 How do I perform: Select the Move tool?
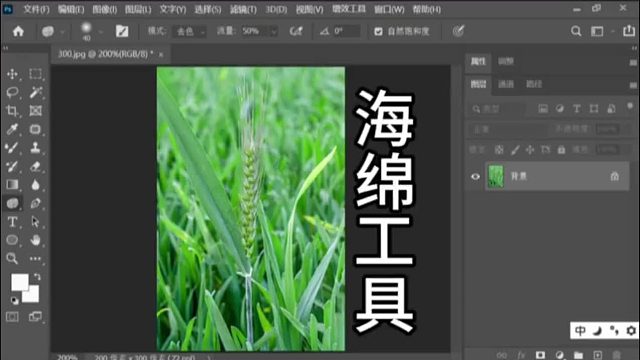12,74
